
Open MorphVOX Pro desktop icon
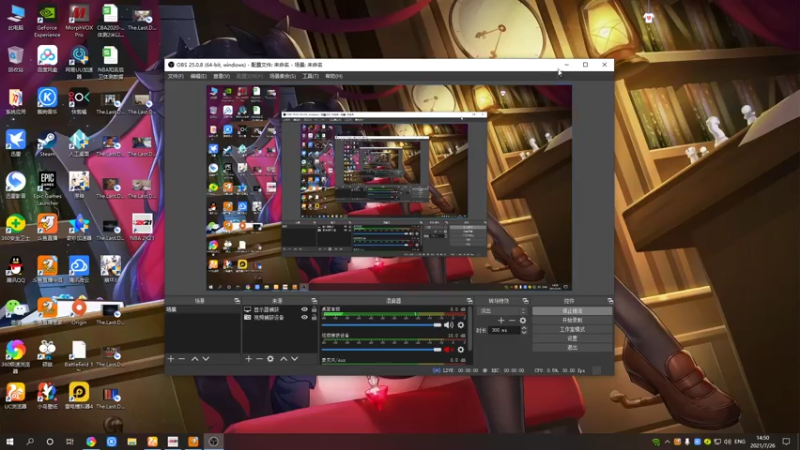(79, 21)
